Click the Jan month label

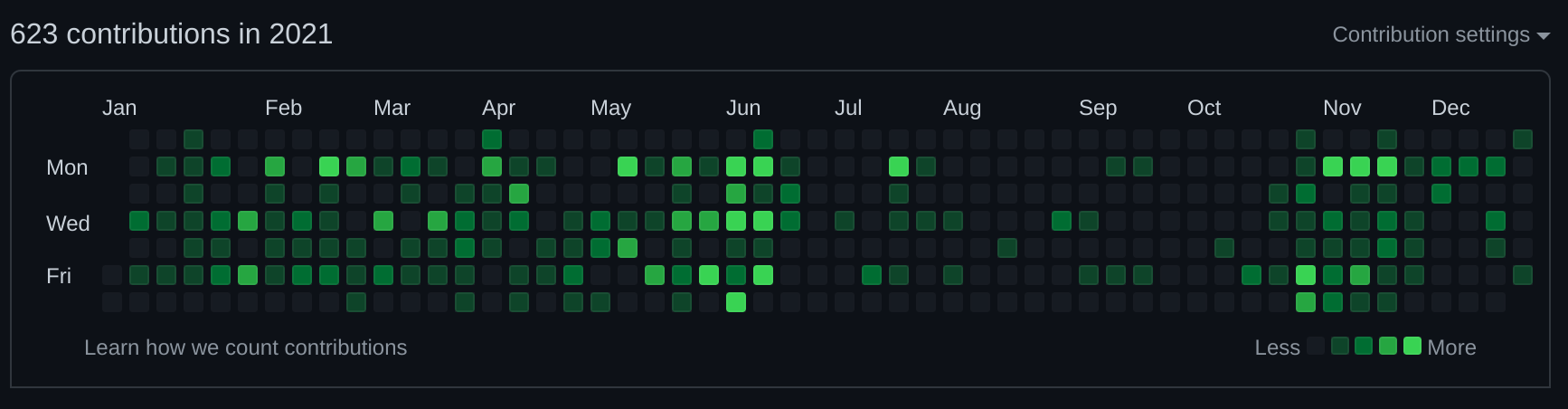[x=119, y=108]
